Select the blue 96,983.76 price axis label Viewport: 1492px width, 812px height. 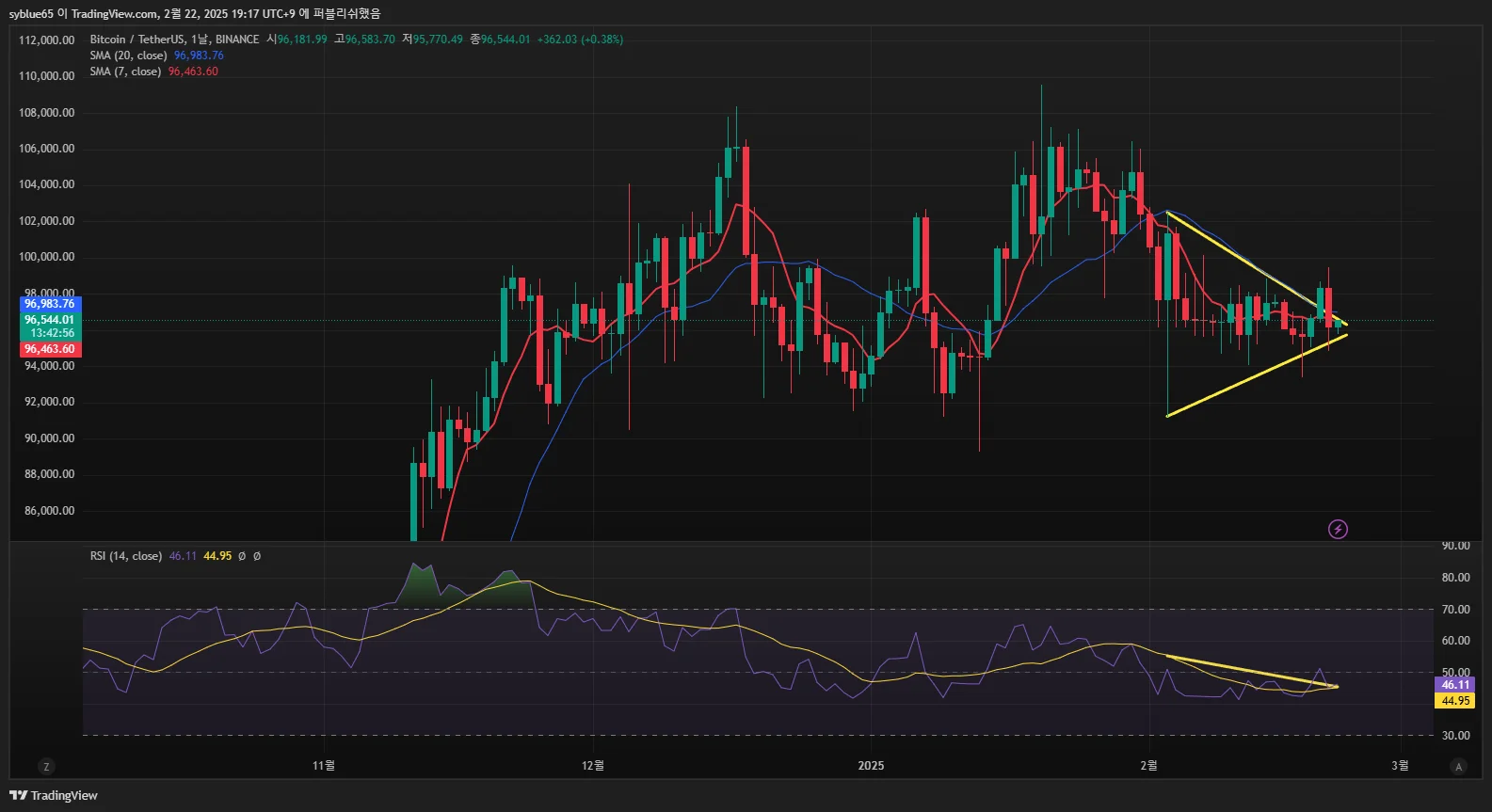click(x=50, y=304)
